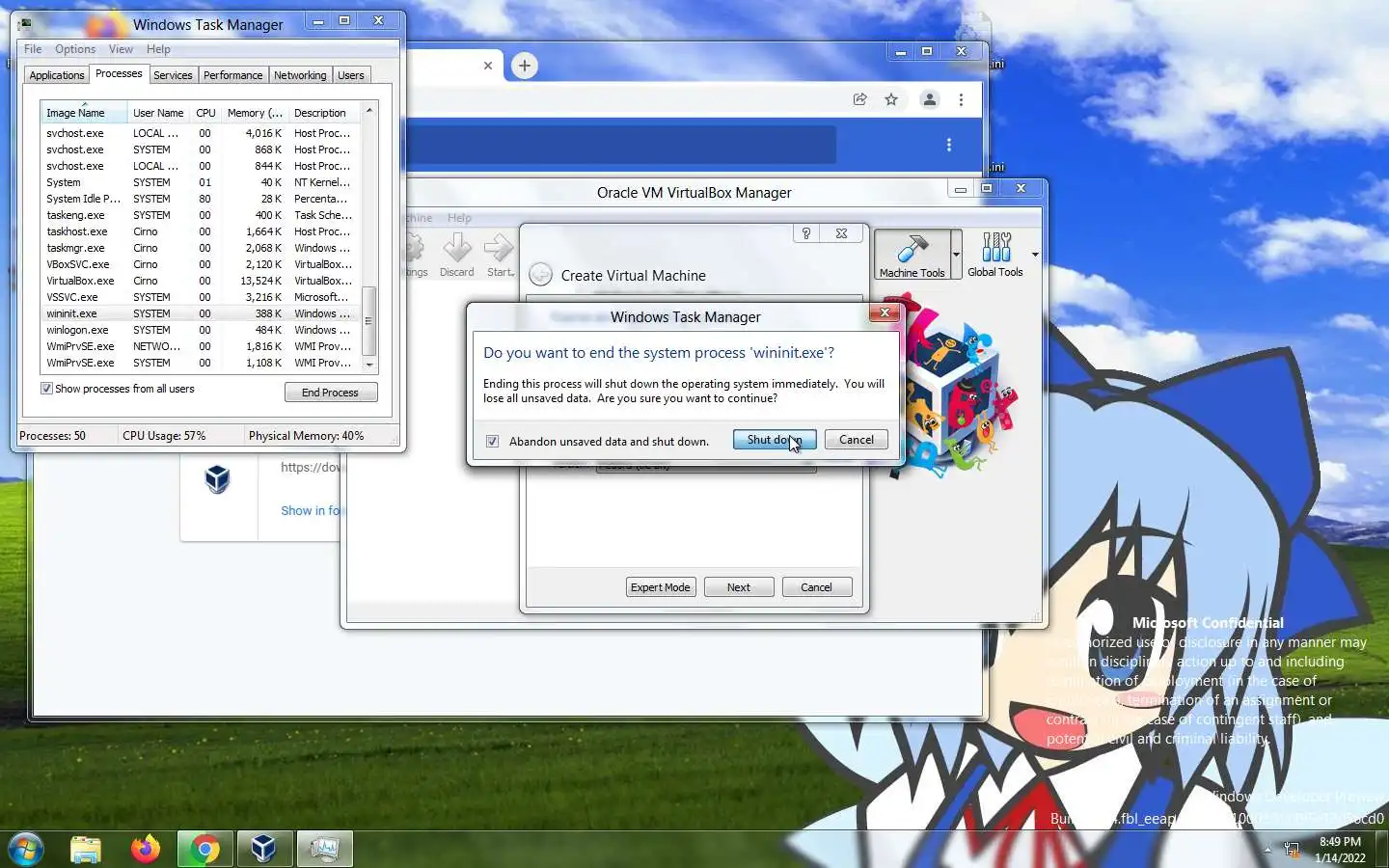Open Chrome three-dot menu
Screen dimensions: 1389x868
[x=961, y=99]
